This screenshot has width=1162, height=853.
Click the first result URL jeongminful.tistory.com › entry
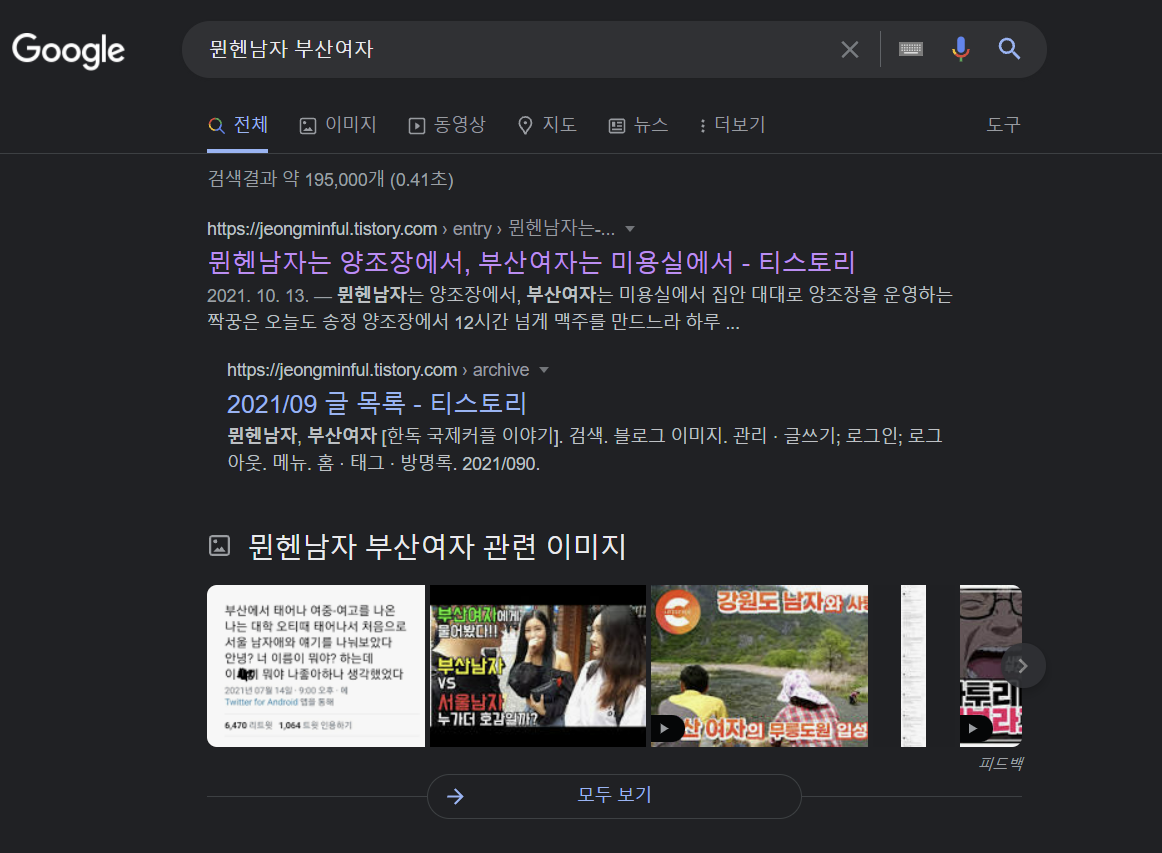(411, 229)
